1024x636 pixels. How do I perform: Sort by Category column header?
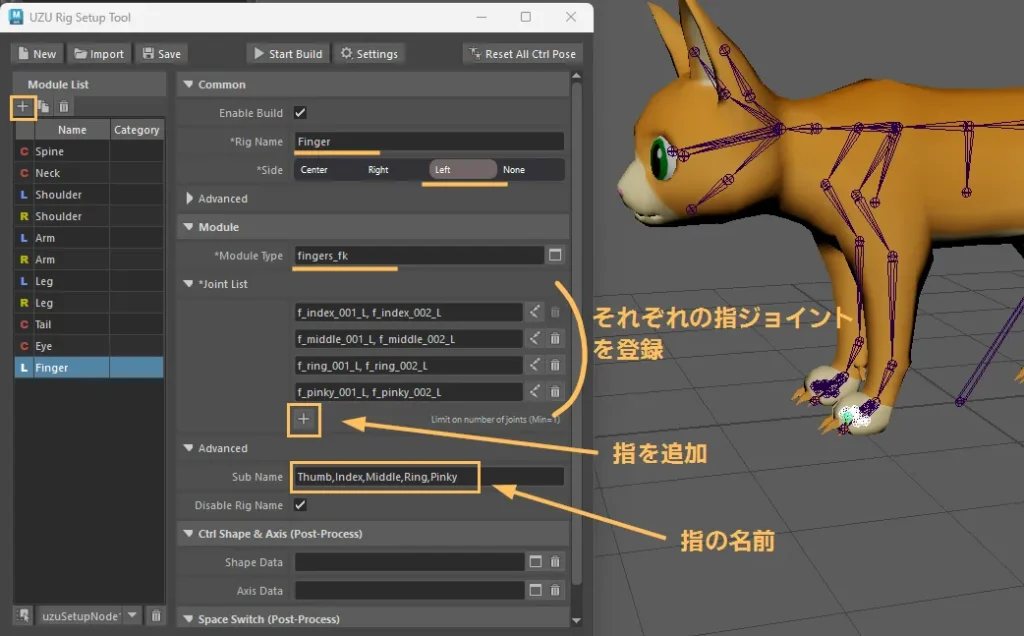[x=136, y=129]
